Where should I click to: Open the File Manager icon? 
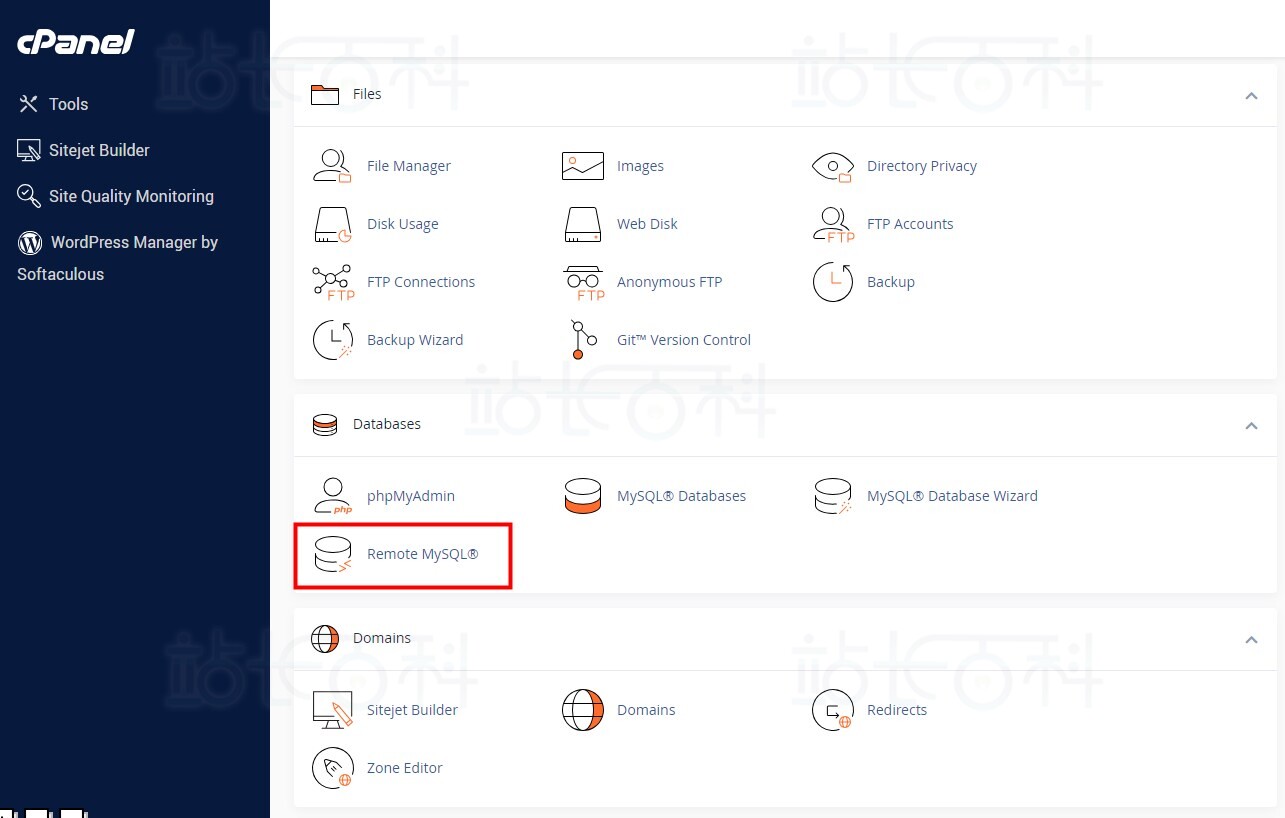point(332,166)
